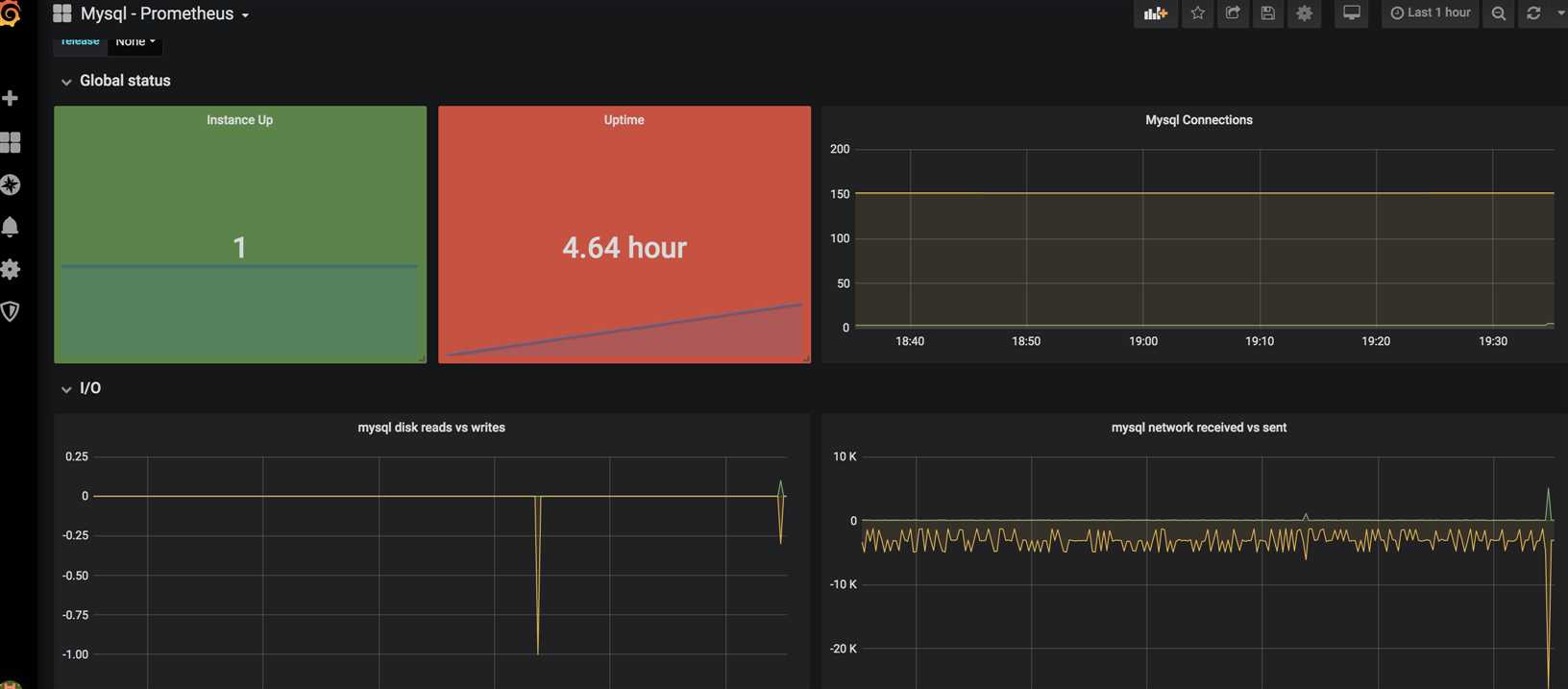Open the Explore compass icon
Screen dimensions: 1568x689
tap(11, 185)
